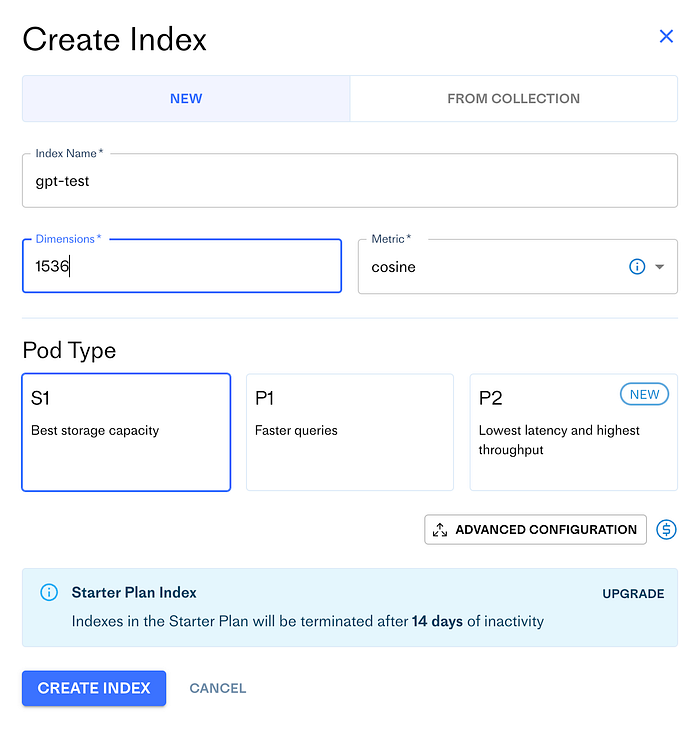Click the arrows icon on Advanced Configuration
Viewport: 700px width, 747px height.
coord(440,530)
